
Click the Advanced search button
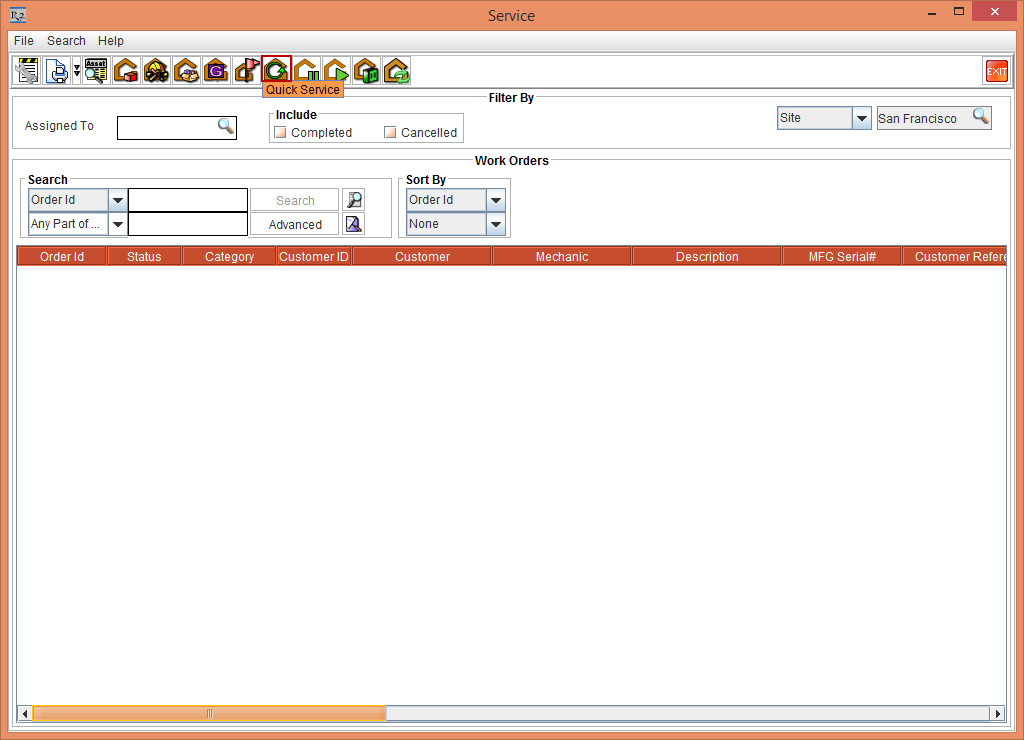pos(295,225)
